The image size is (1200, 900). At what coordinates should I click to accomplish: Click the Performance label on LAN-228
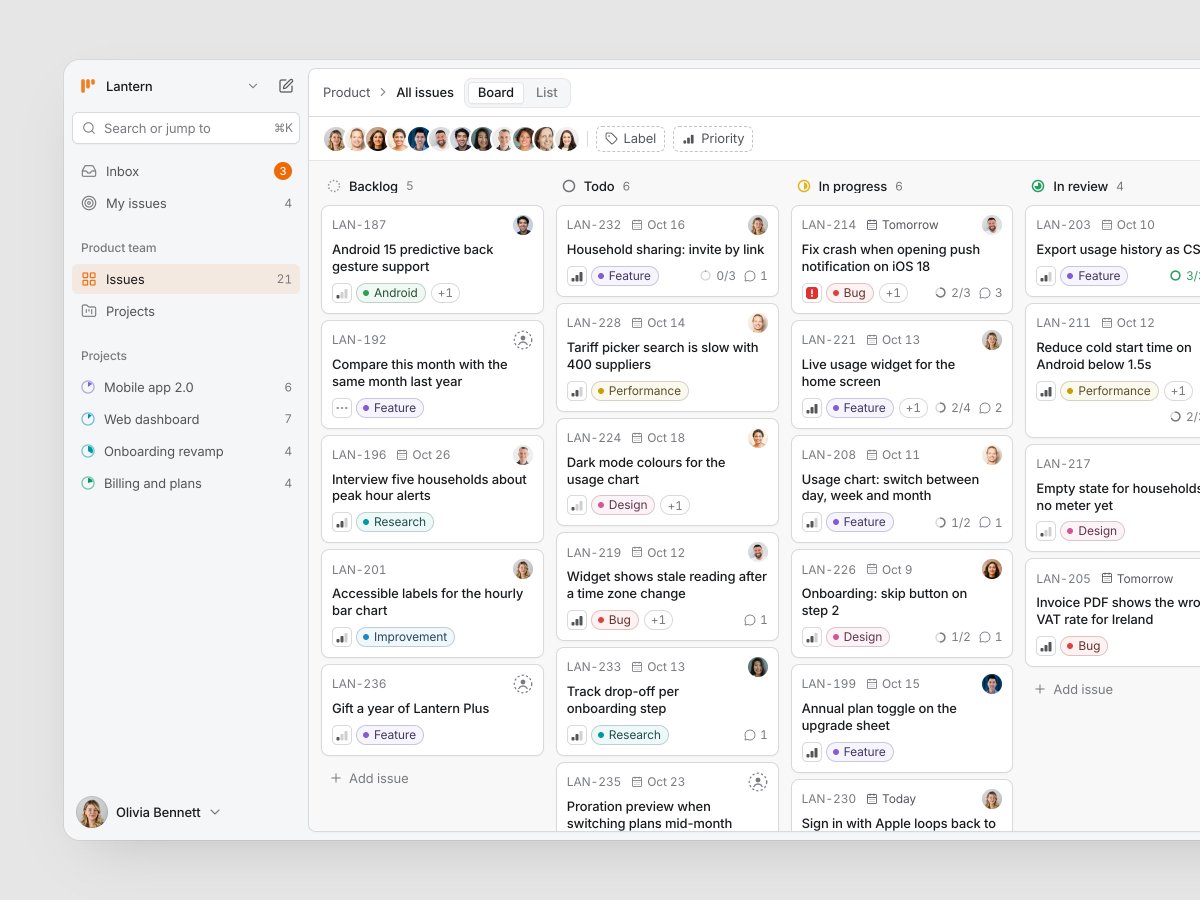(x=640, y=391)
